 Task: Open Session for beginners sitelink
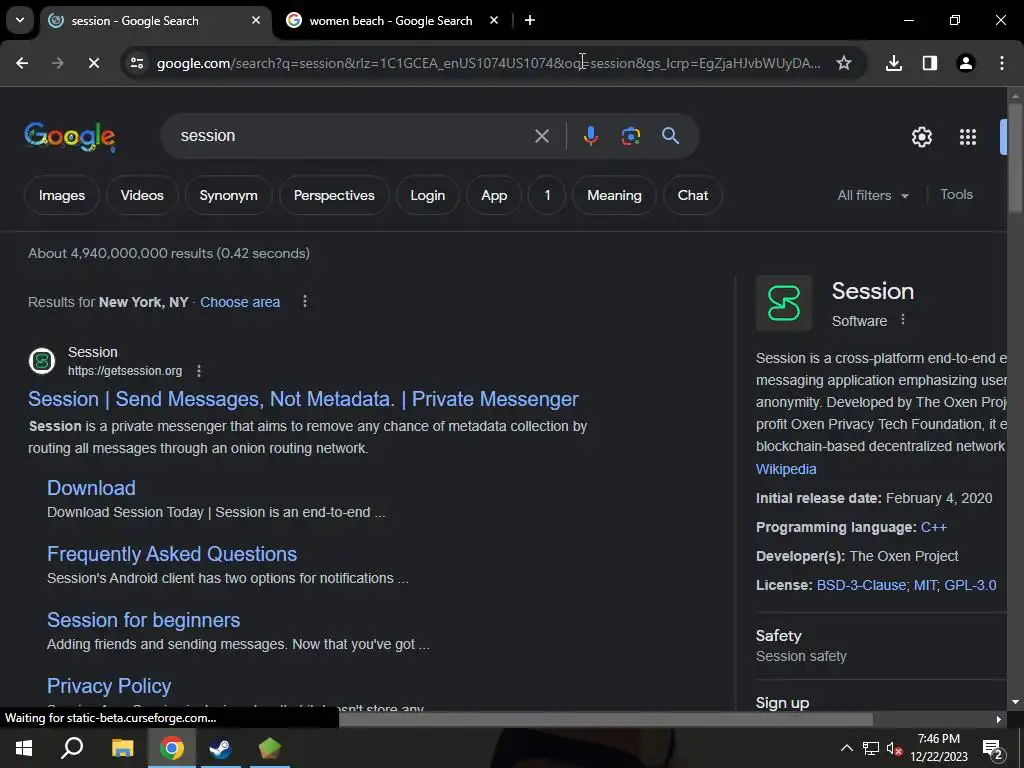click(143, 620)
